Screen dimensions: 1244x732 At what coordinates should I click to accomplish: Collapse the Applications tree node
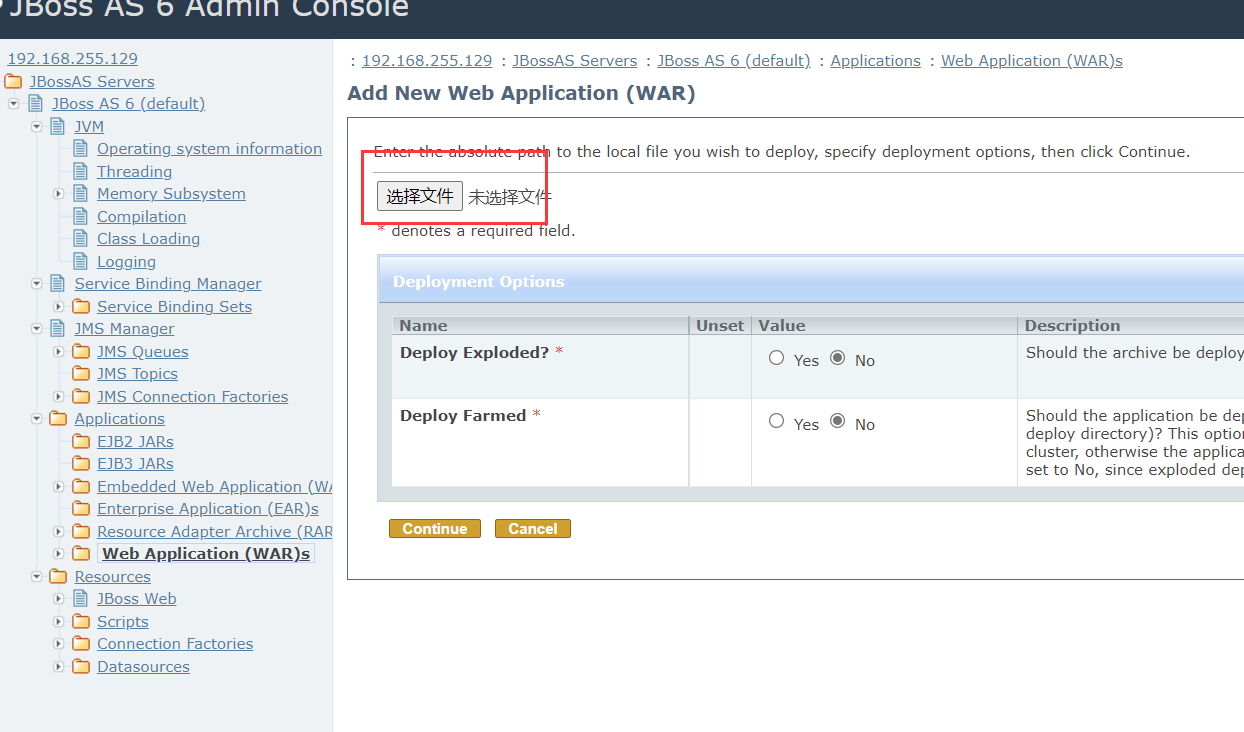pos(36,419)
